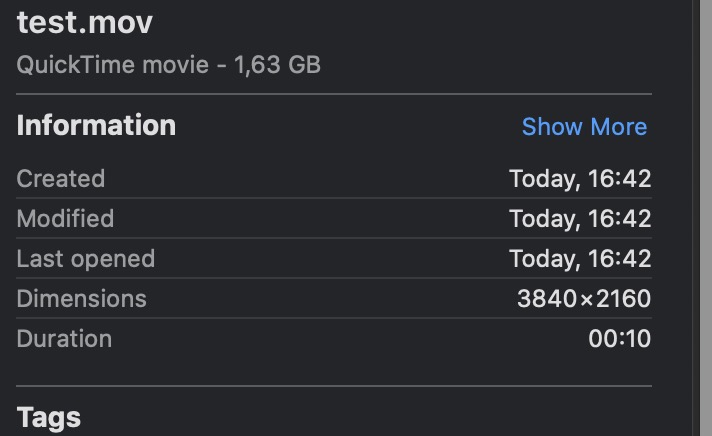Select the Created row label
712x436 pixels.
[x=61, y=179]
